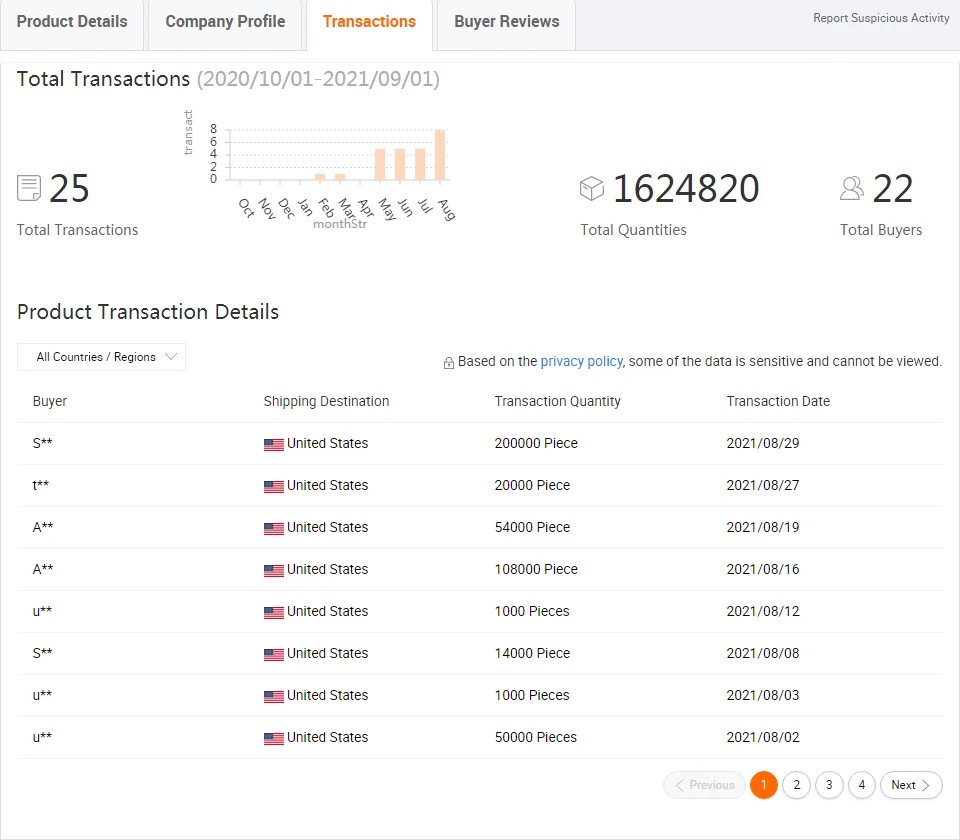View the Buyer Reviews tab

[x=506, y=22]
